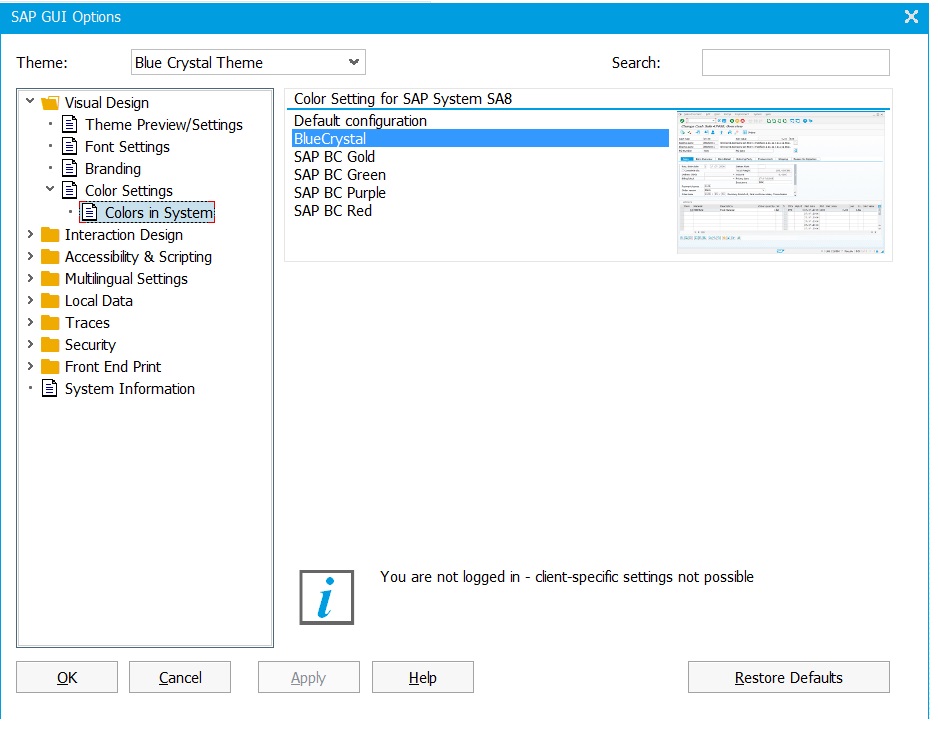Click the Front End Print folder icon
The height and width of the screenshot is (746, 938).
(50, 366)
